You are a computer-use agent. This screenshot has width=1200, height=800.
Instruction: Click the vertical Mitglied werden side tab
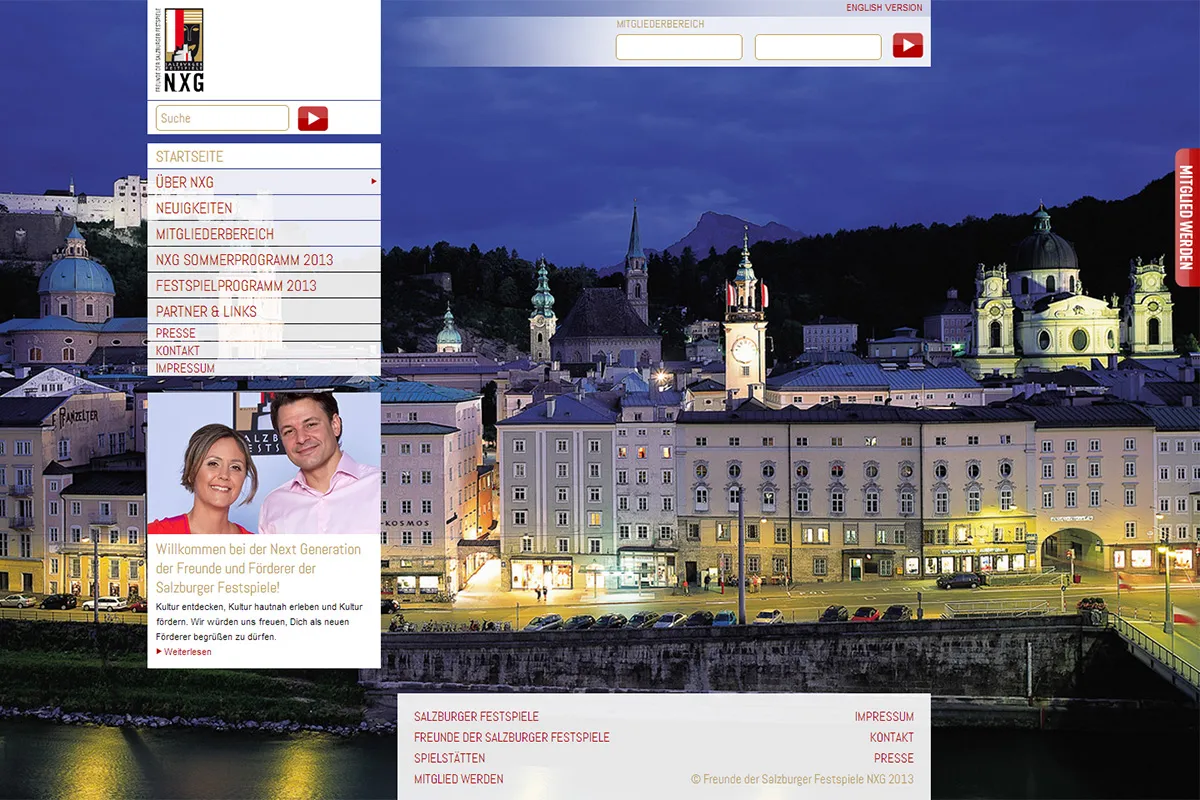coord(1187,217)
